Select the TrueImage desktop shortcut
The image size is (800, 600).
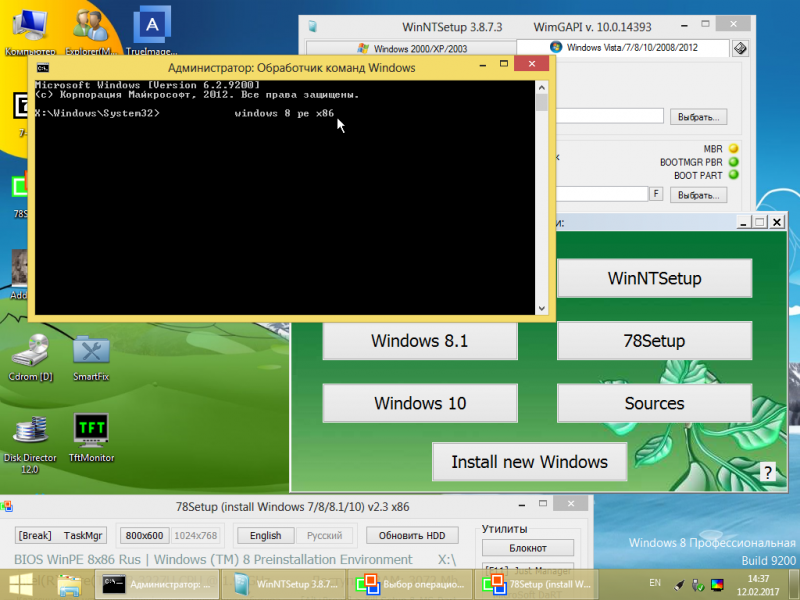(152, 31)
